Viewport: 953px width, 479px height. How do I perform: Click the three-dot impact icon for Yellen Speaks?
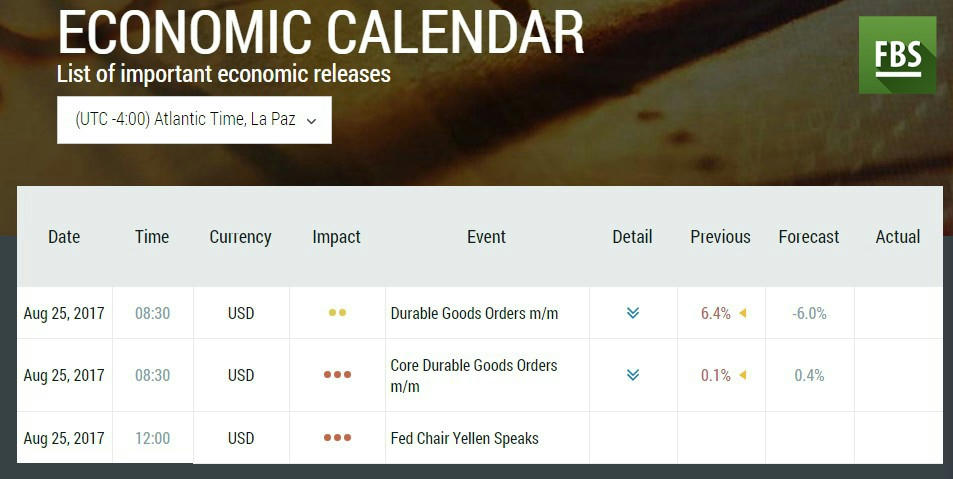tap(337, 438)
